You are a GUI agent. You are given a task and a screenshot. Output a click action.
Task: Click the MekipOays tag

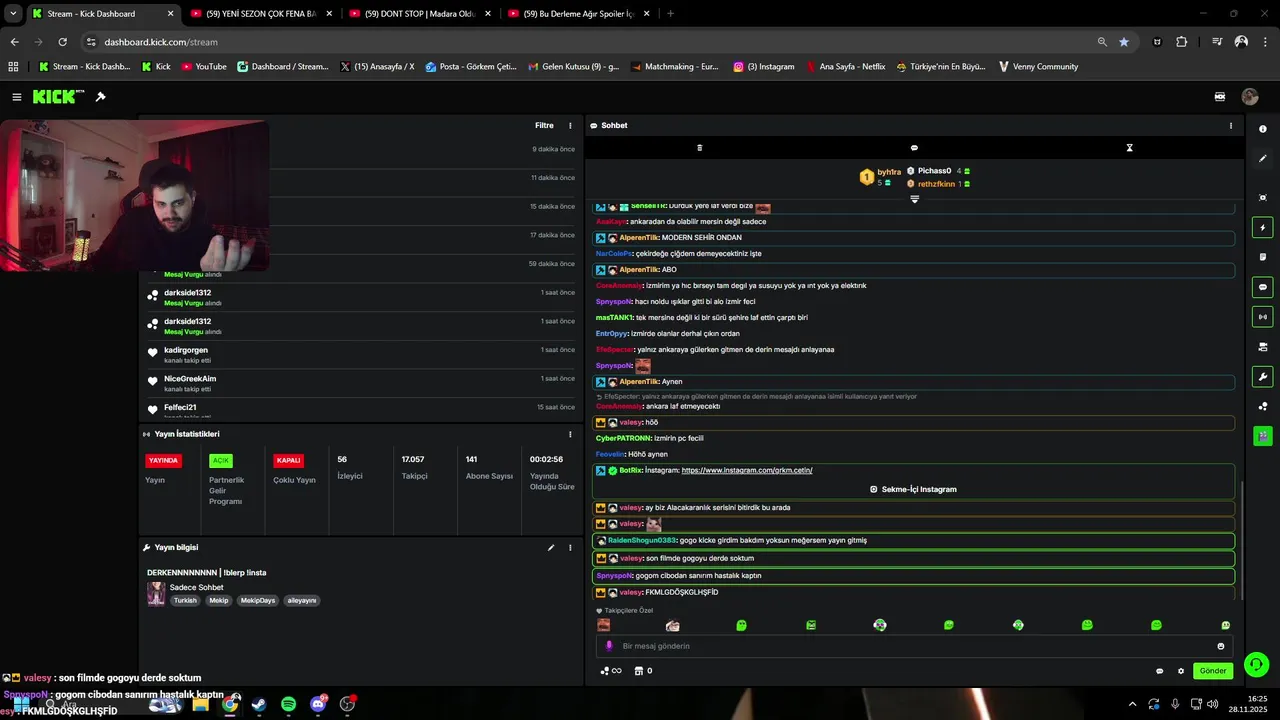tap(257, 601)
